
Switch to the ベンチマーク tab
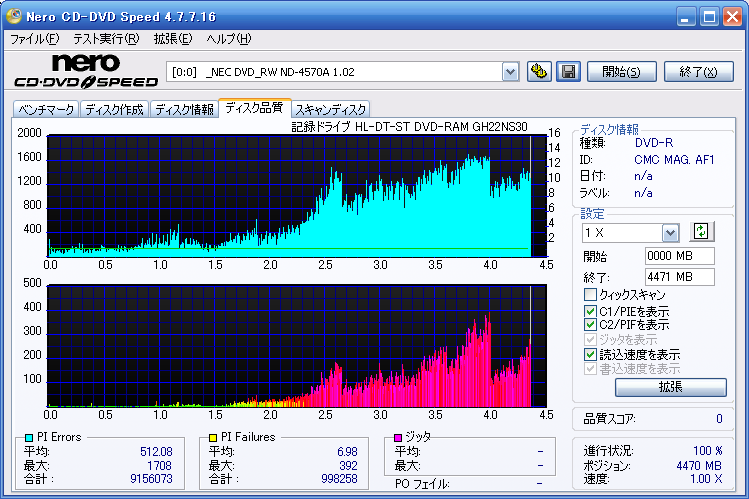[46, 109]
